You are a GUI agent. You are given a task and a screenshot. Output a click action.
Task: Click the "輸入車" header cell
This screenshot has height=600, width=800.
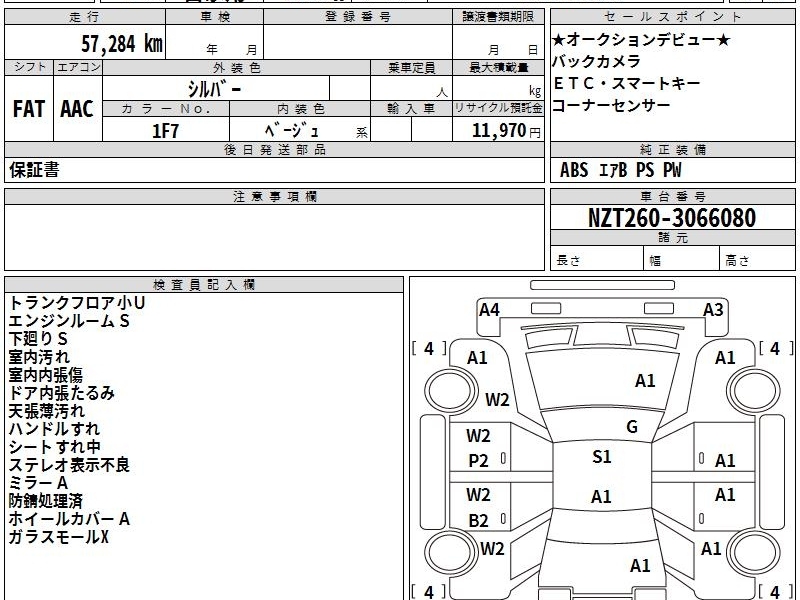(x=411, y=109)
